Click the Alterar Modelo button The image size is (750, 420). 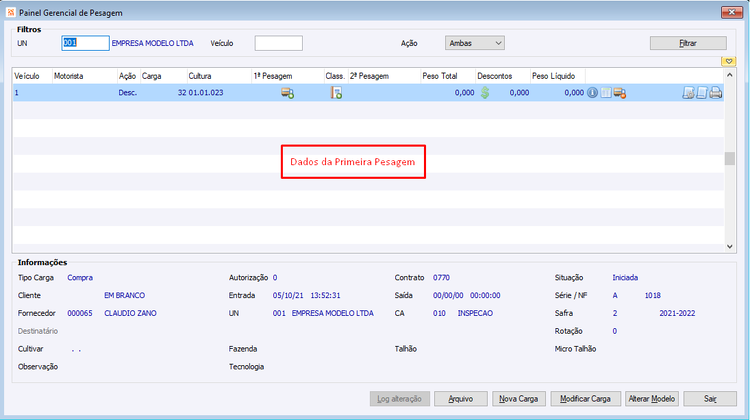click(x=651, y=398)
